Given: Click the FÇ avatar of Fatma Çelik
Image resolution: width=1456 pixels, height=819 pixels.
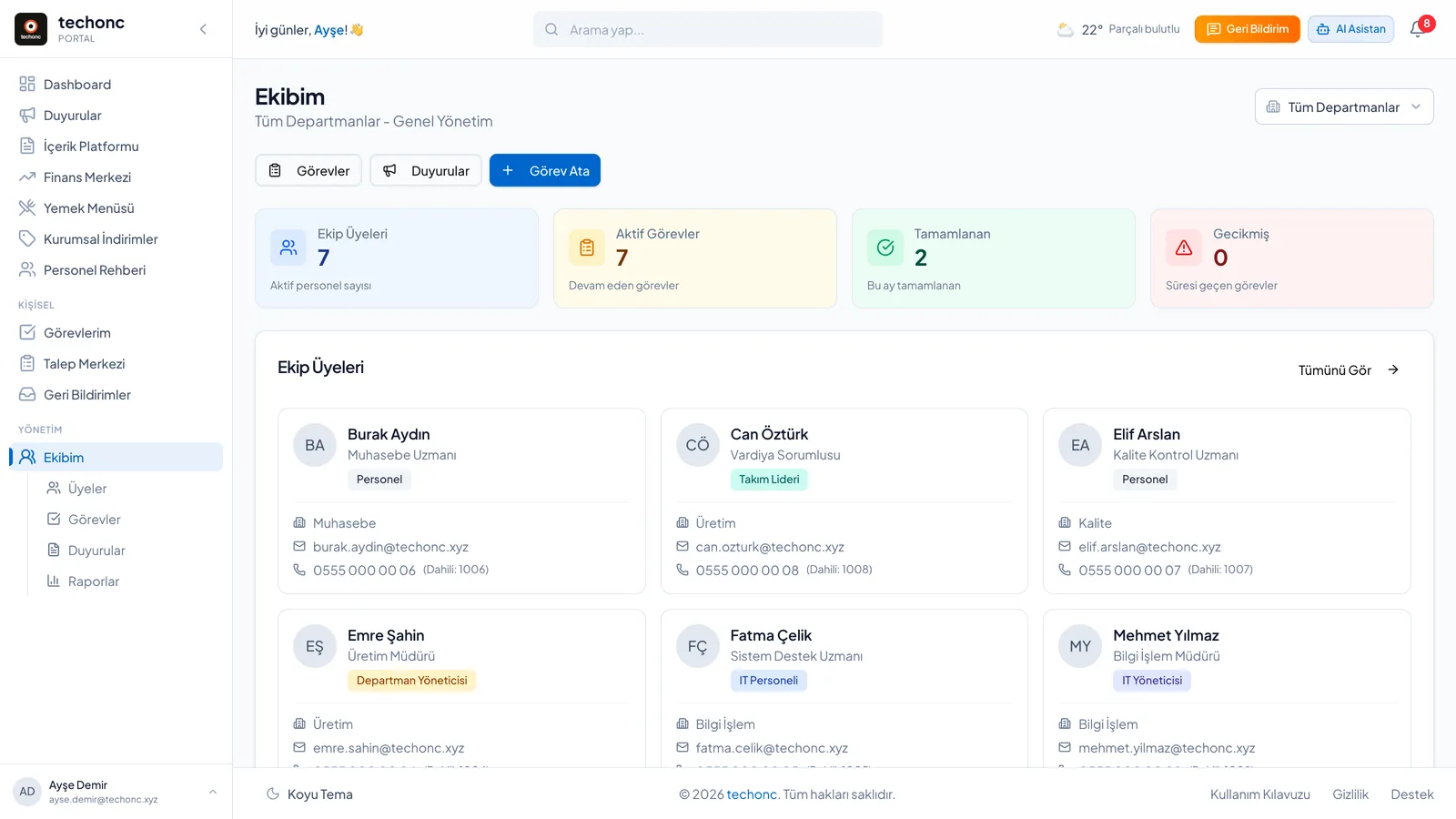Looking at the screenshot, I should click(x=698, y=646).
